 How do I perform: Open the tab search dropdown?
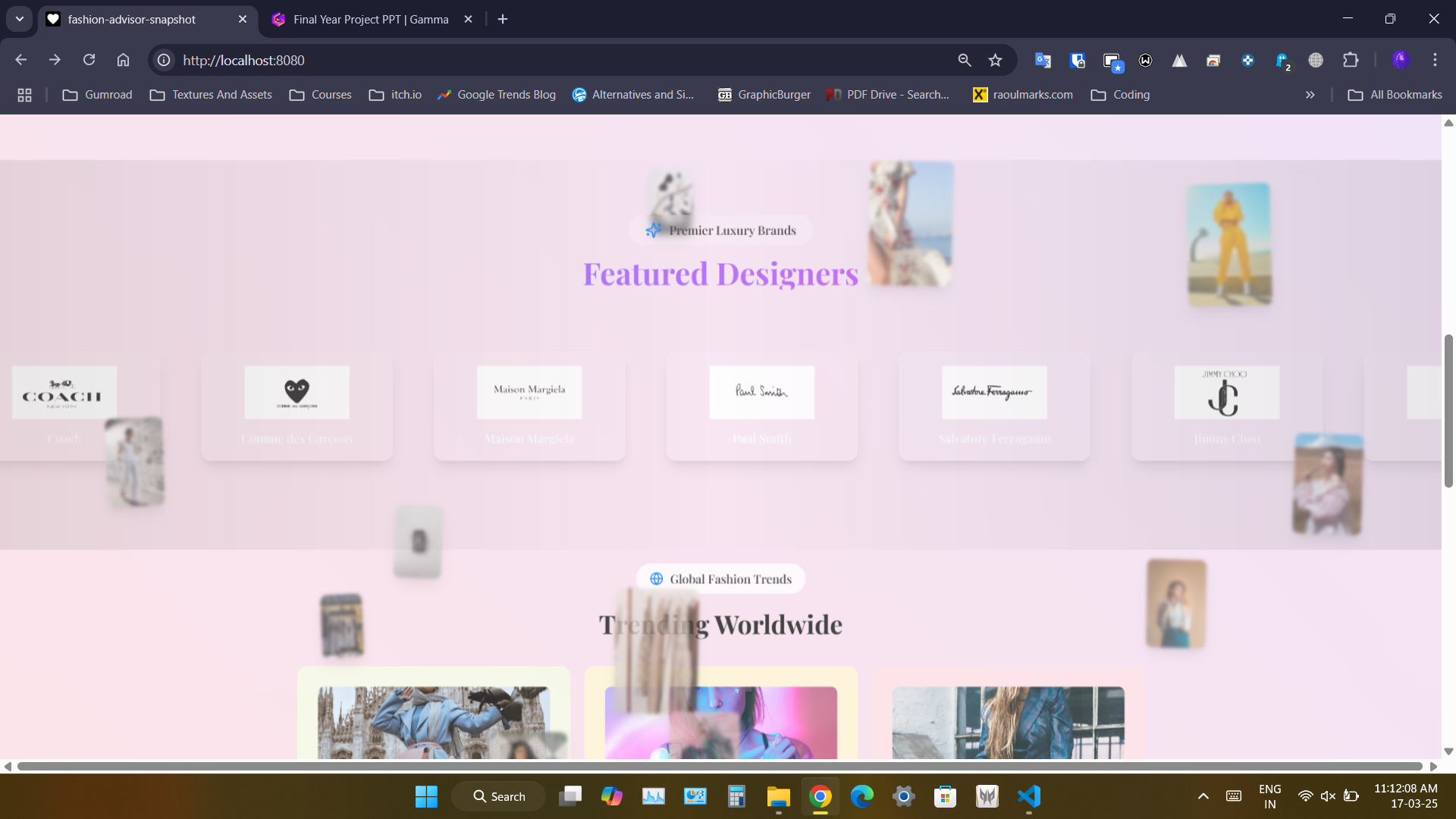19,19
